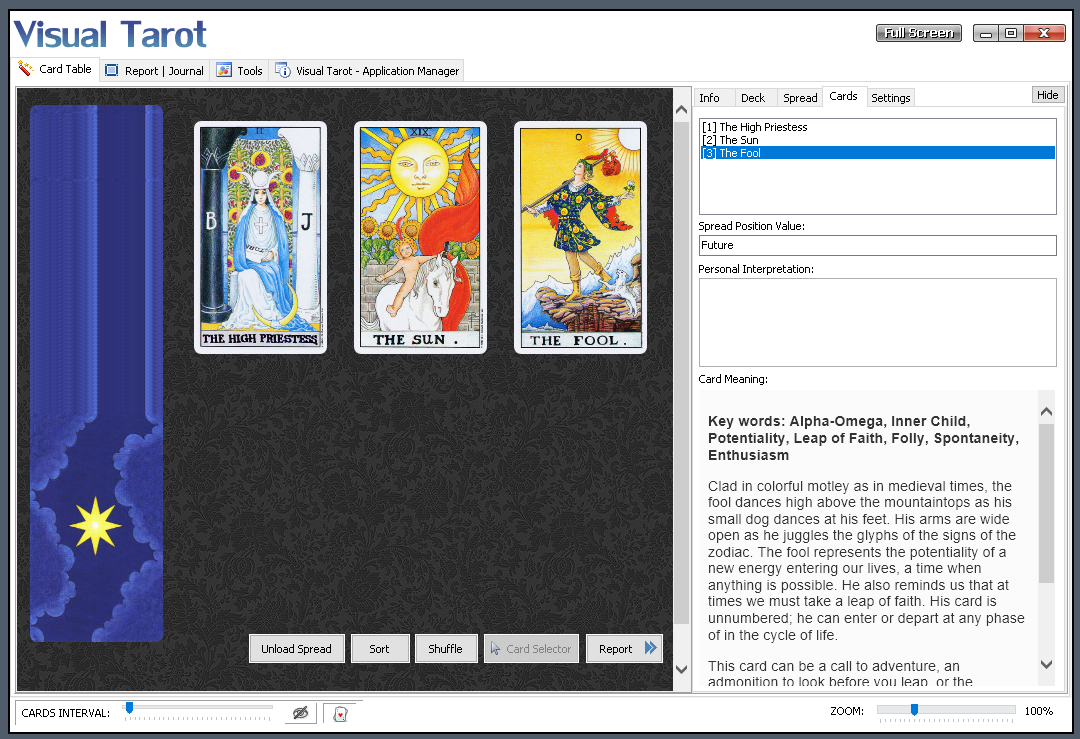Click The Sun card on the table
This screenshot has height=739, width=1080.
(x=420, y=238)
